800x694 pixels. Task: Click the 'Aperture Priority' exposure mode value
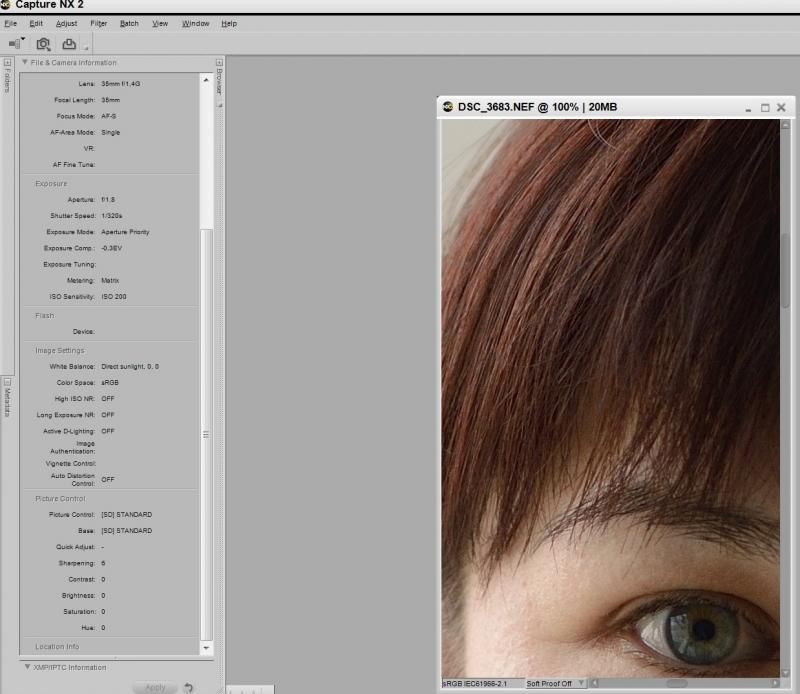coord(125,232)
